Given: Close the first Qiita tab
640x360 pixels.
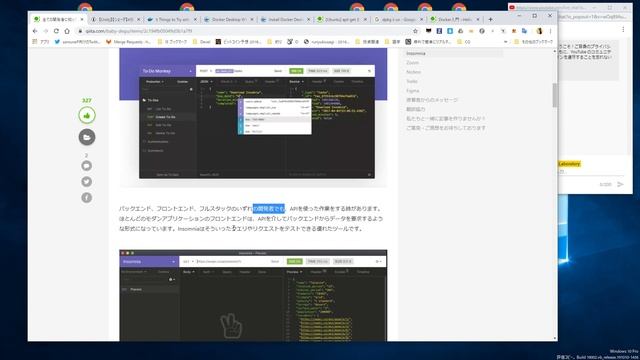Looking at the screenshot, I should tap(82, 19).
